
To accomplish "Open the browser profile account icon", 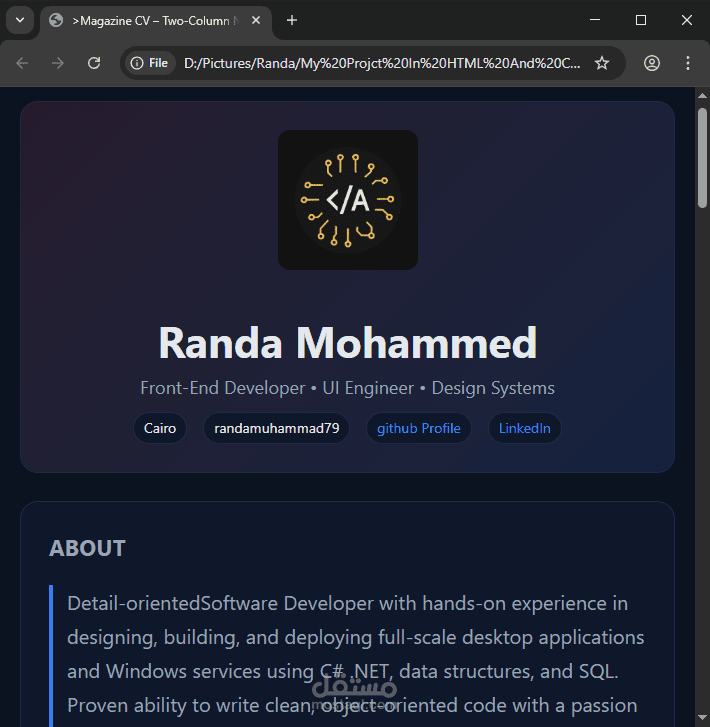I will point(652,63).
